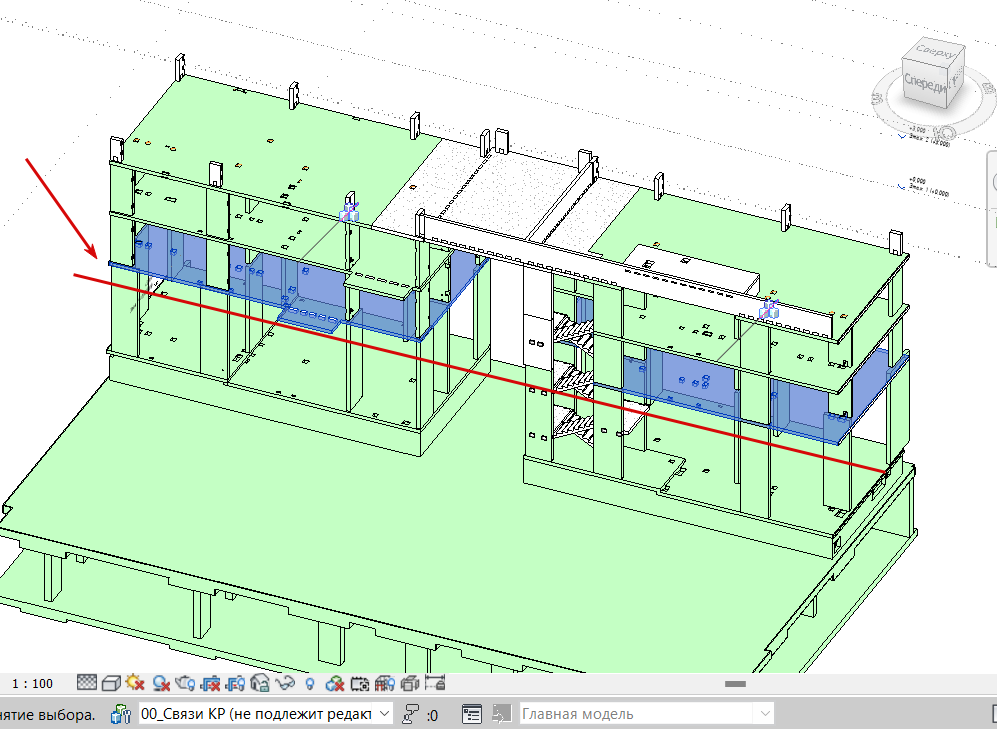
Task: Open the Visual Style cube icon
Action: click(x=111, y=683)
